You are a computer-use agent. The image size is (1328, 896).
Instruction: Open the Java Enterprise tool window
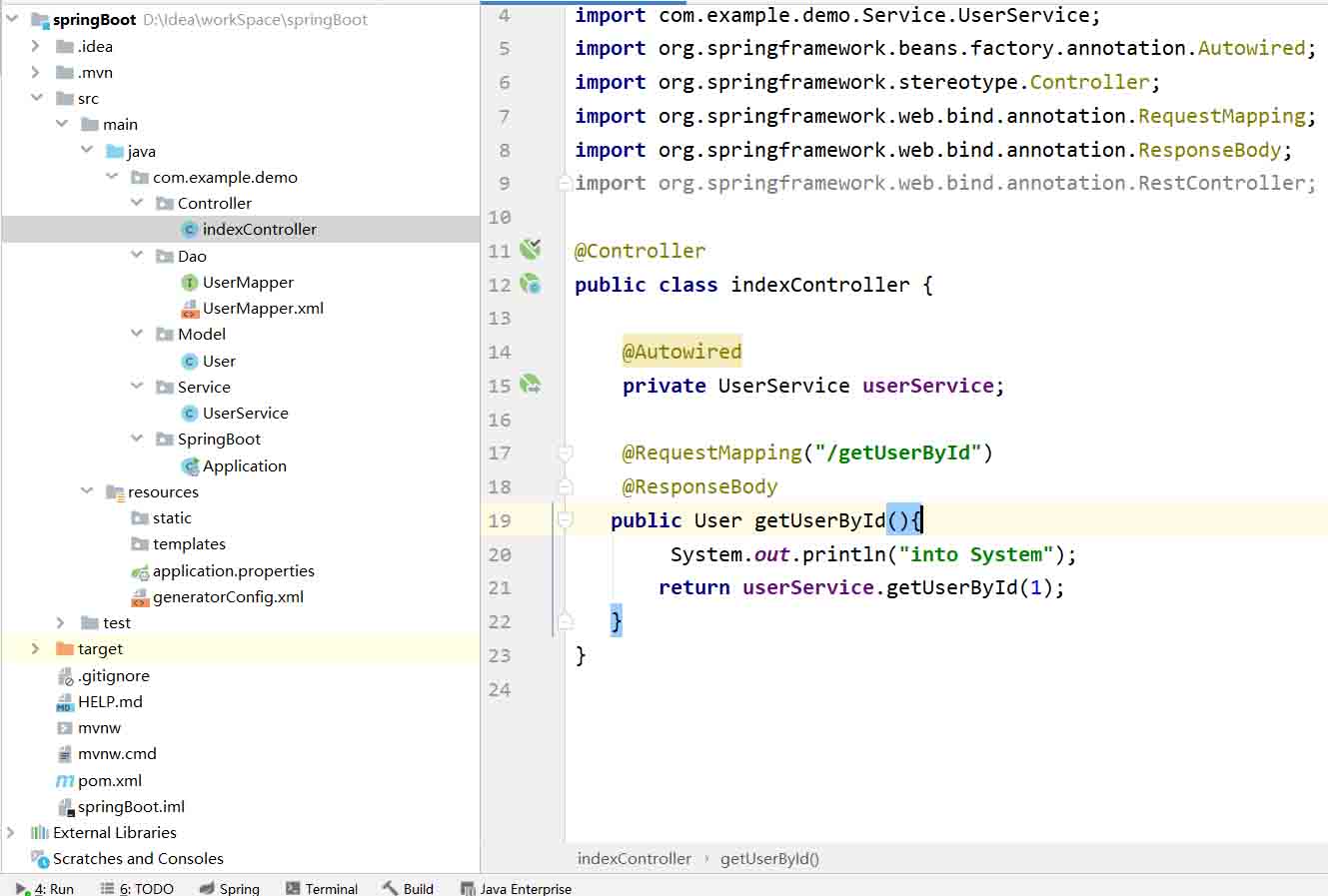pos(516,888)
